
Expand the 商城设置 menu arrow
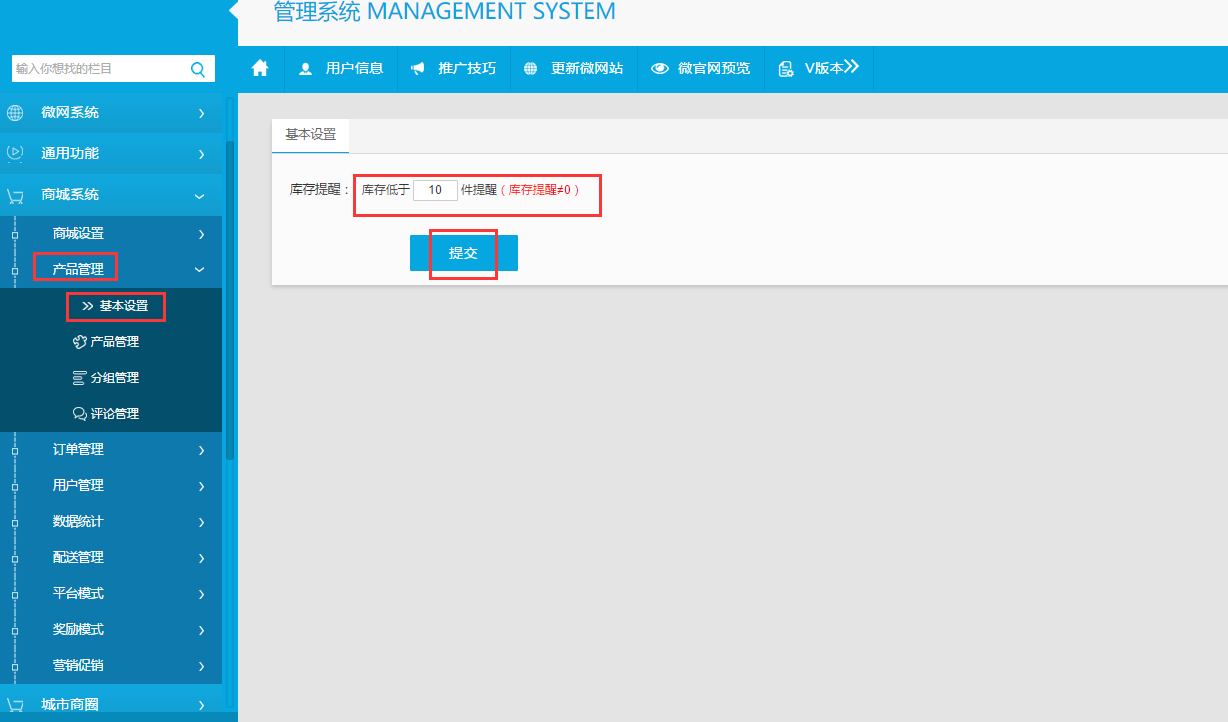pyautogui.click(x=201, y=234)
